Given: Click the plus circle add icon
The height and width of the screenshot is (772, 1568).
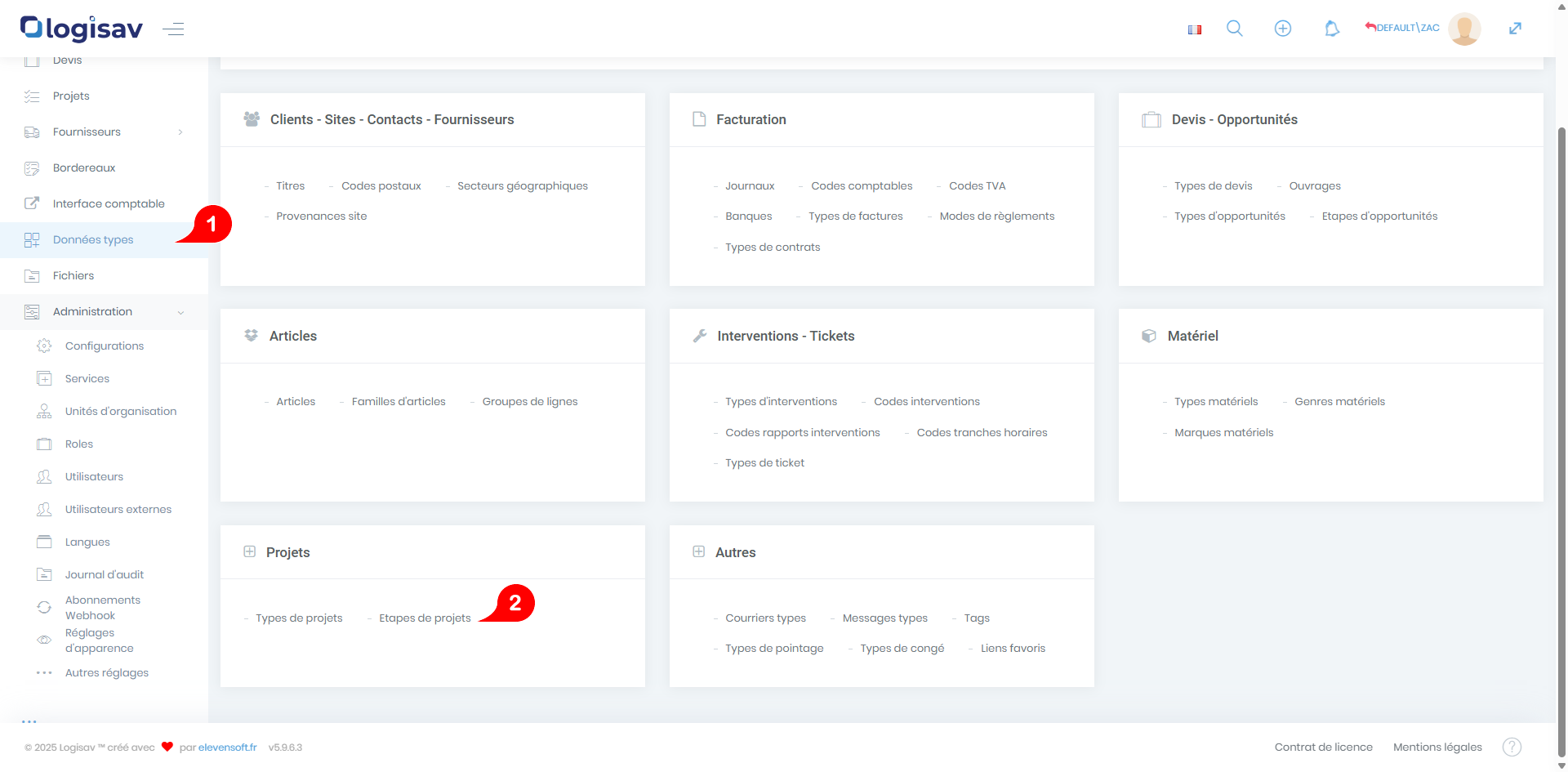Looking at the screenshot, I should pos(1282,29).
